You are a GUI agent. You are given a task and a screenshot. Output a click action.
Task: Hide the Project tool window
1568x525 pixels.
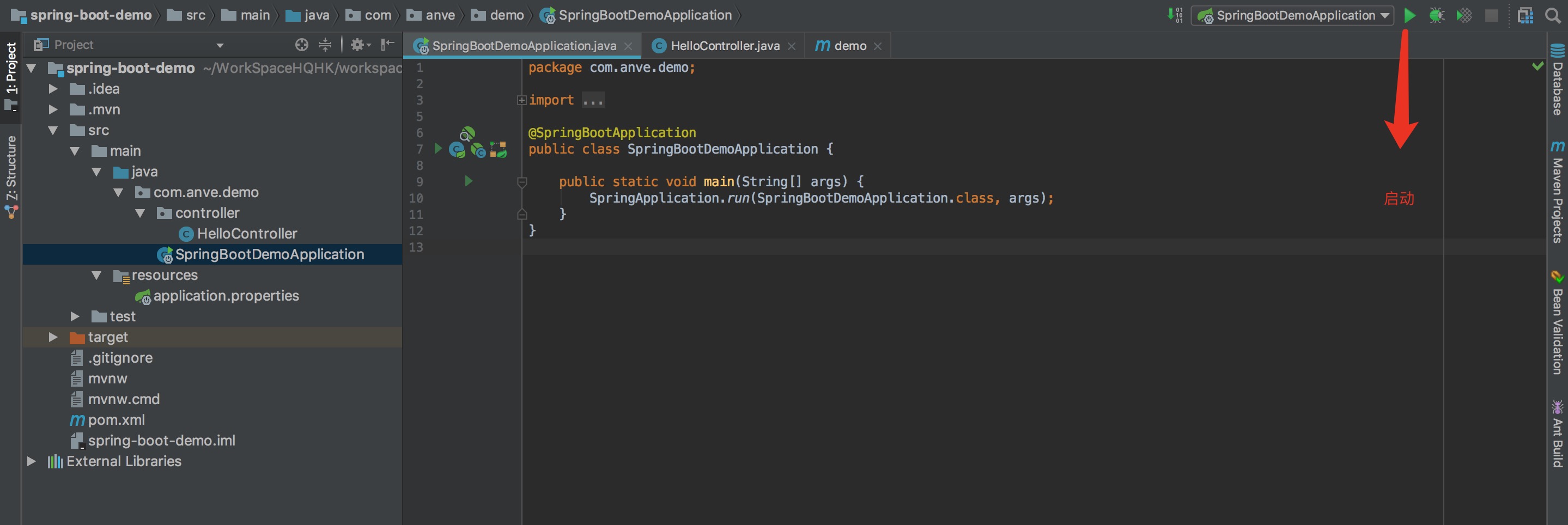pyautogui.click(x=388, y=45)
